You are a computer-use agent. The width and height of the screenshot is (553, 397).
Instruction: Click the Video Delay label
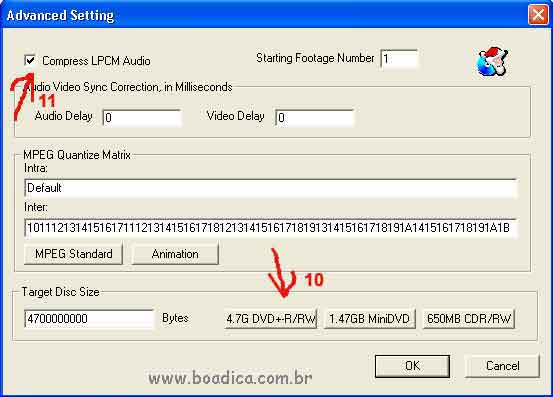click(236, 116)
